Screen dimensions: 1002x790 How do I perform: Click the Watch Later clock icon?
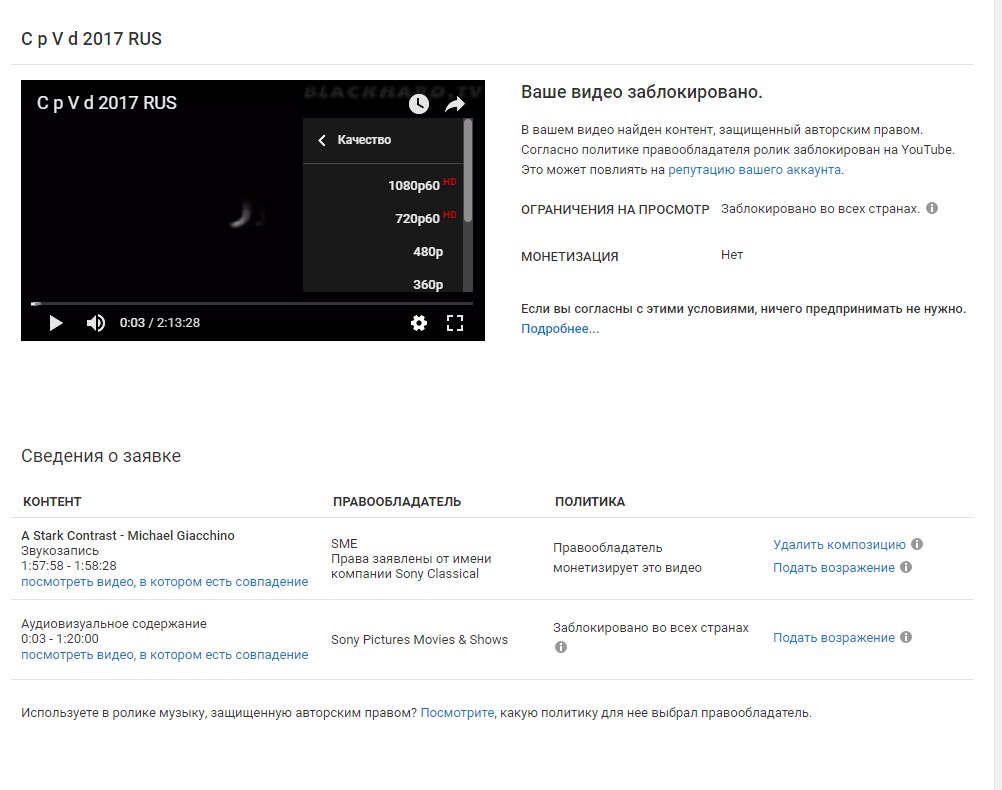419,104
